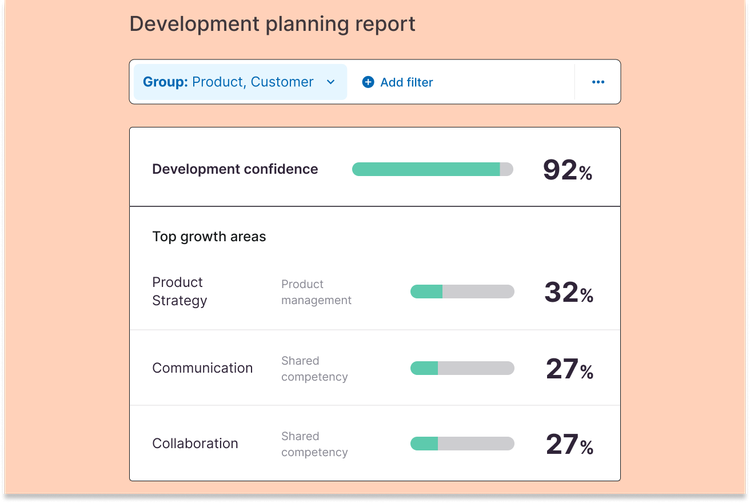This screenshot has height=503, width=750.
Task: Select the Product Strategy growth area
Action: point(180,291)
